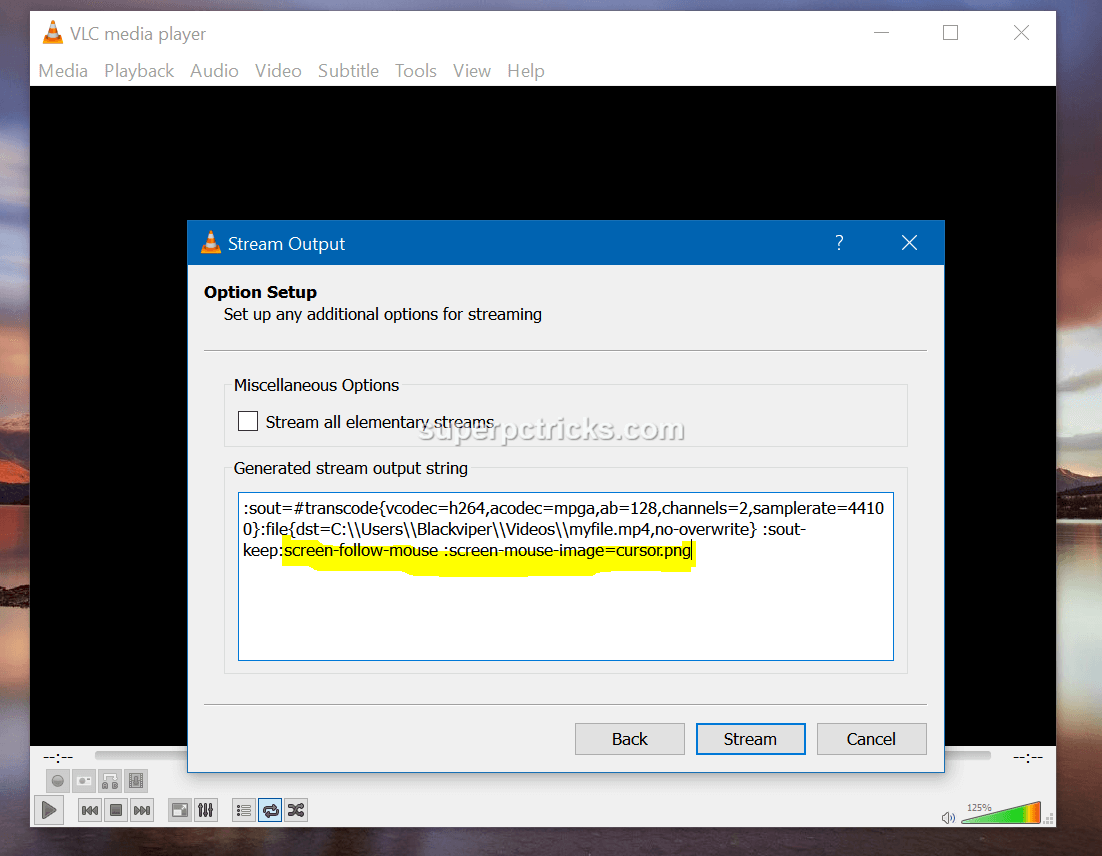
Task: Go Back in the Stream Output wizard
Action: coord(629,739)
